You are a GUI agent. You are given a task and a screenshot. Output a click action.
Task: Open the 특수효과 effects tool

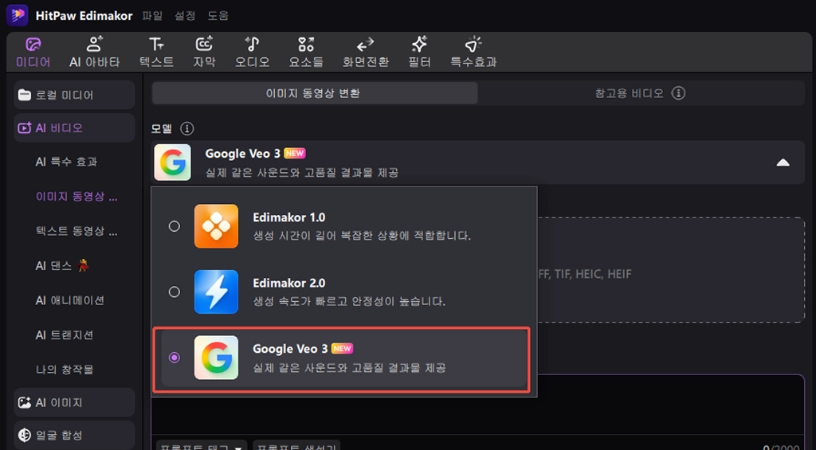click(473, 53)
